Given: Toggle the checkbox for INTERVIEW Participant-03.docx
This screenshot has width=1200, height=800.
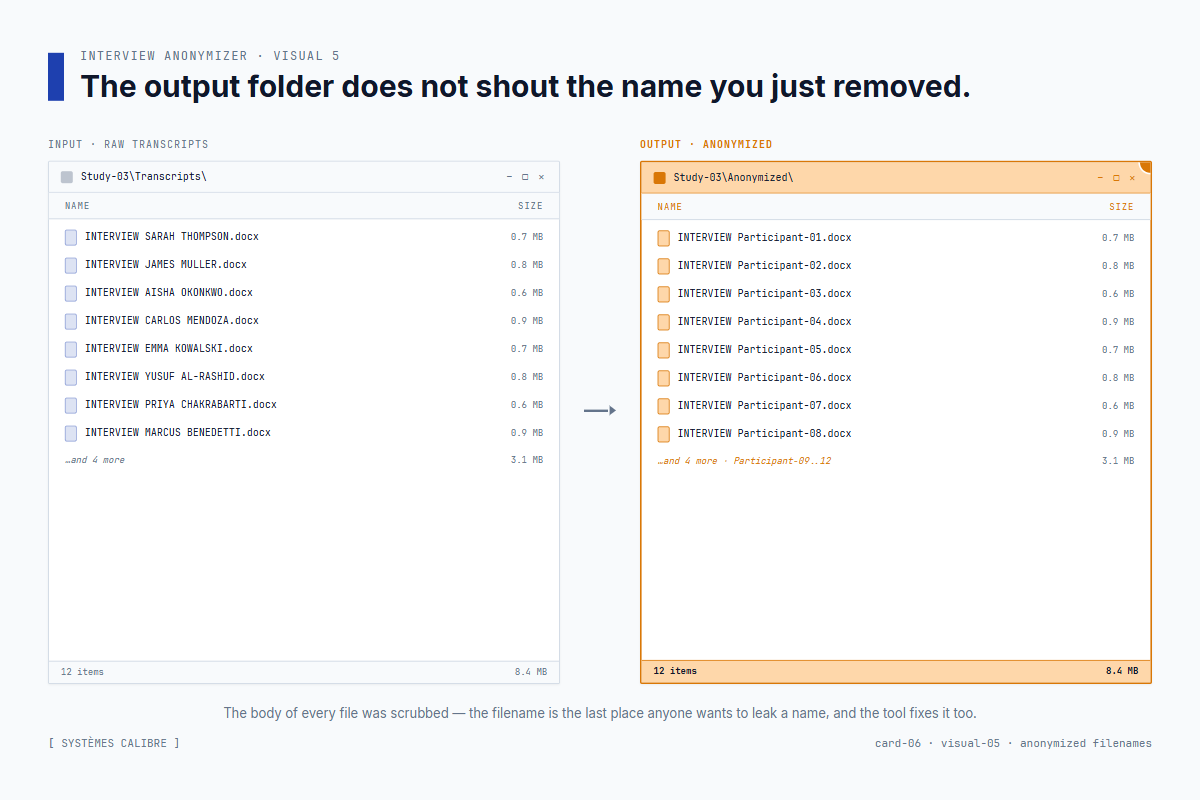Looking at the screenshot, I should click(x=661, y=293).
